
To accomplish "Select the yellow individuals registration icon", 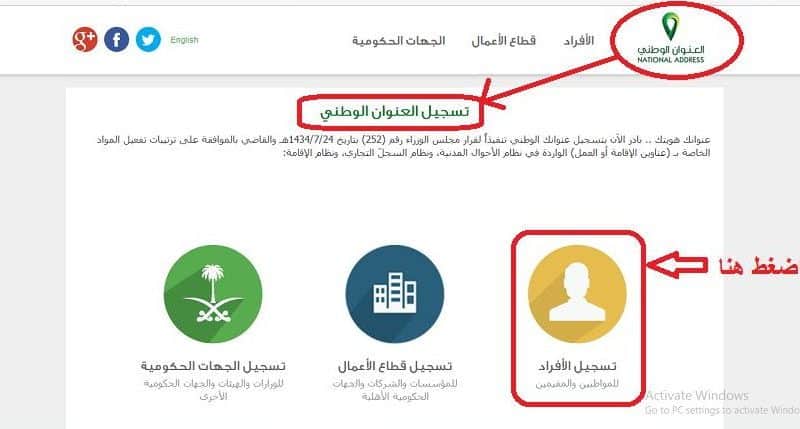I will pyautogui.click(x=577, y=294).
